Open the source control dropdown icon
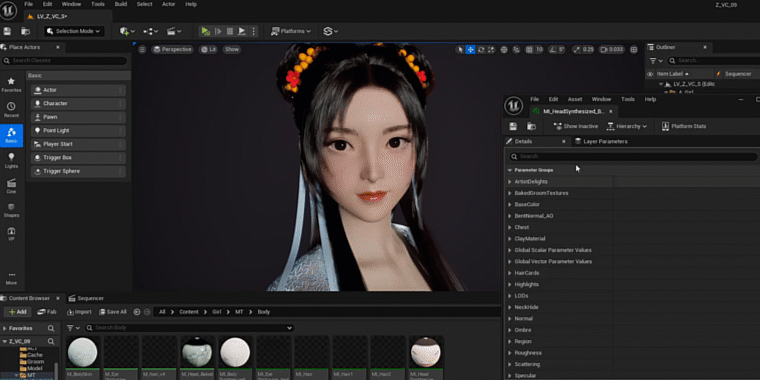This screenshot has height=380, width=760. 331,31
